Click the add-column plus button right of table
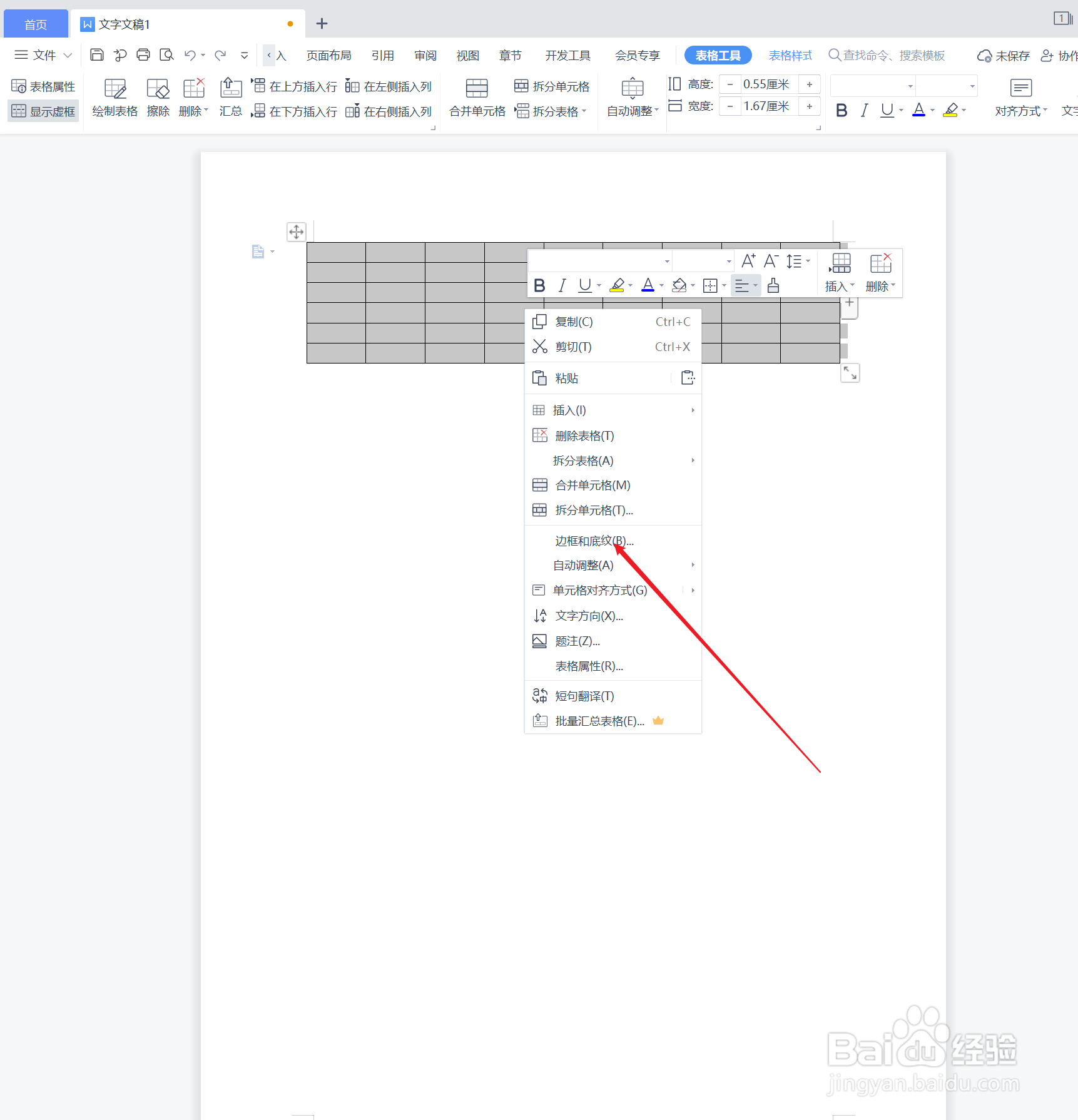1078x1120 pixels. pos(850,303)
